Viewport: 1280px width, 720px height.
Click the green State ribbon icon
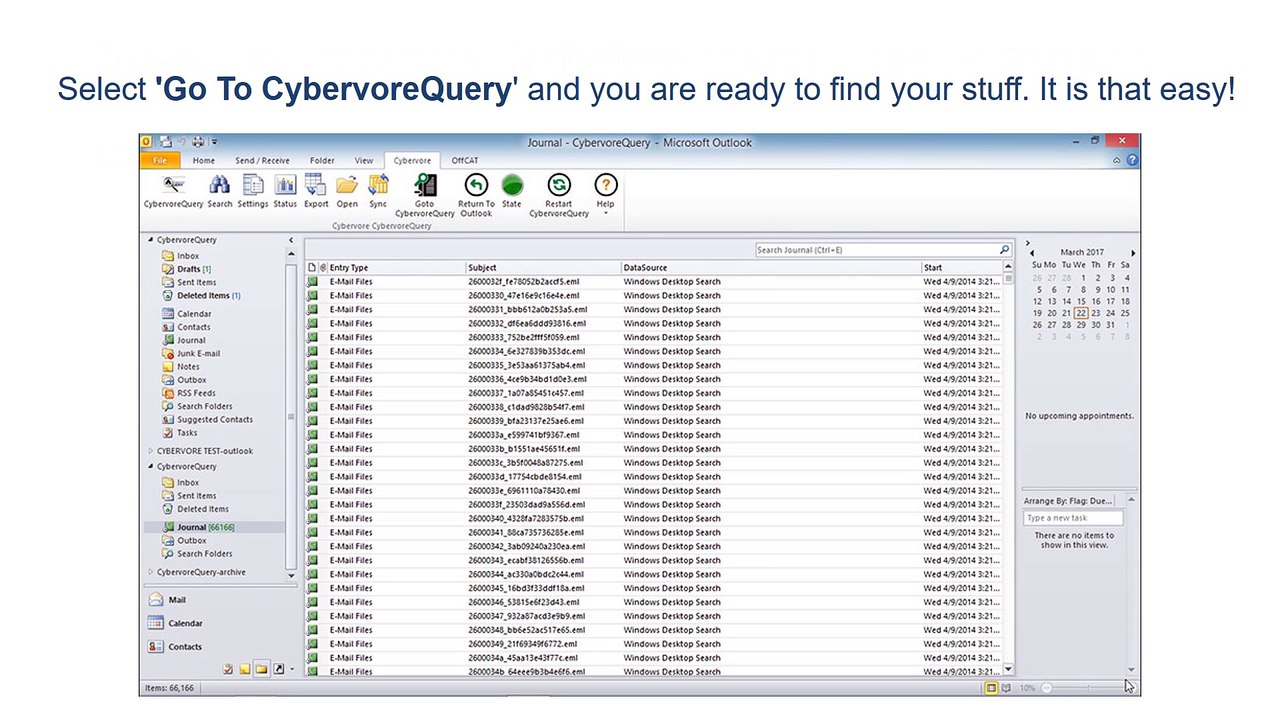pyautogui.click(x=512, y=185)
